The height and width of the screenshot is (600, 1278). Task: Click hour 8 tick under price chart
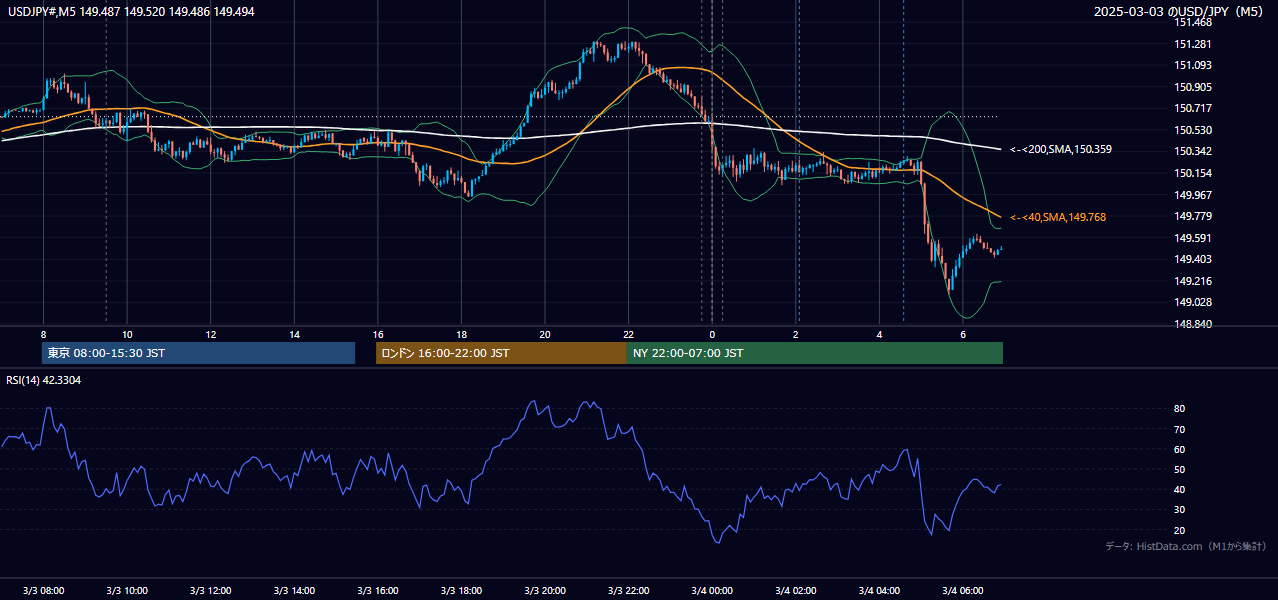[43, 334]
